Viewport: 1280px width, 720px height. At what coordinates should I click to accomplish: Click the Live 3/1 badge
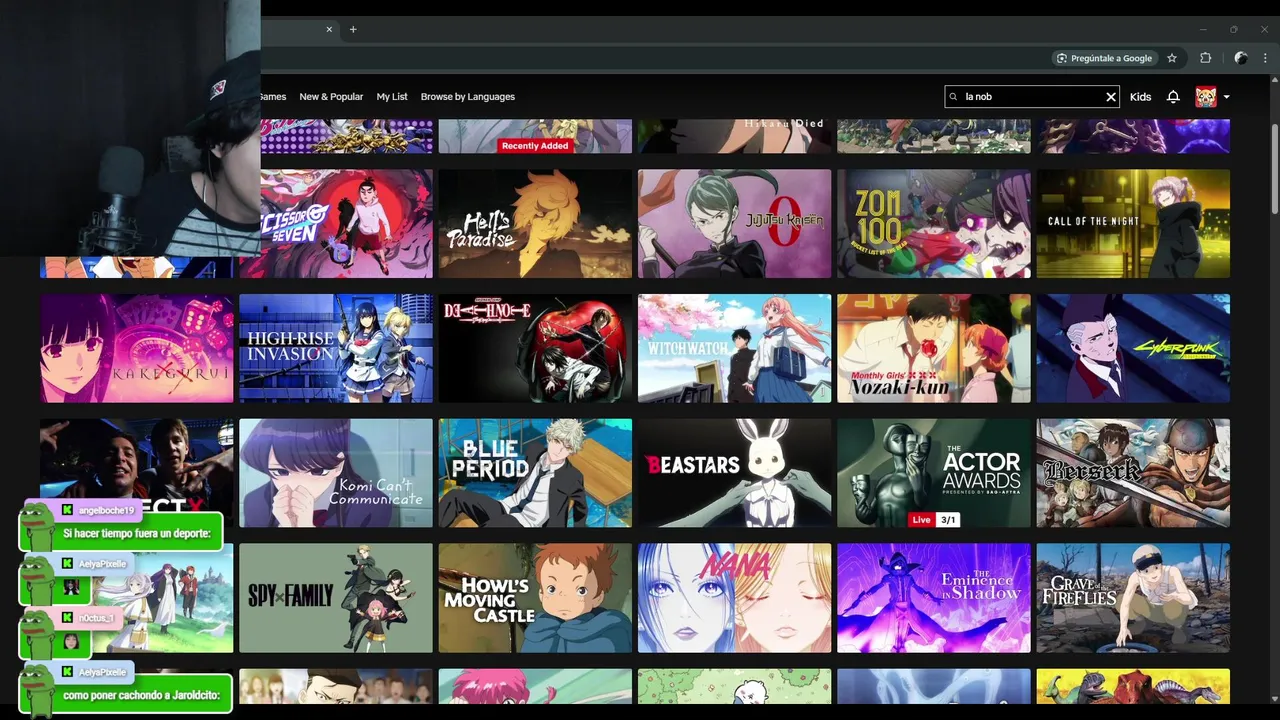(x=933, y=520)
